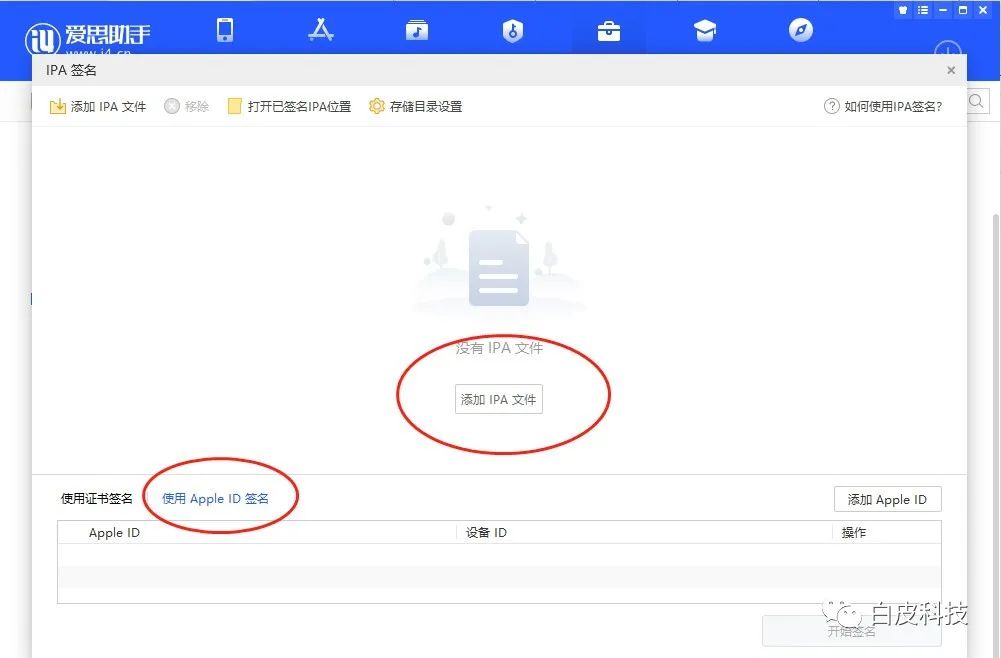Click the skin shirt icon in title bar
Viewport: 1001px width, 658px height.
pyautogui.click(x=903, y=10)
